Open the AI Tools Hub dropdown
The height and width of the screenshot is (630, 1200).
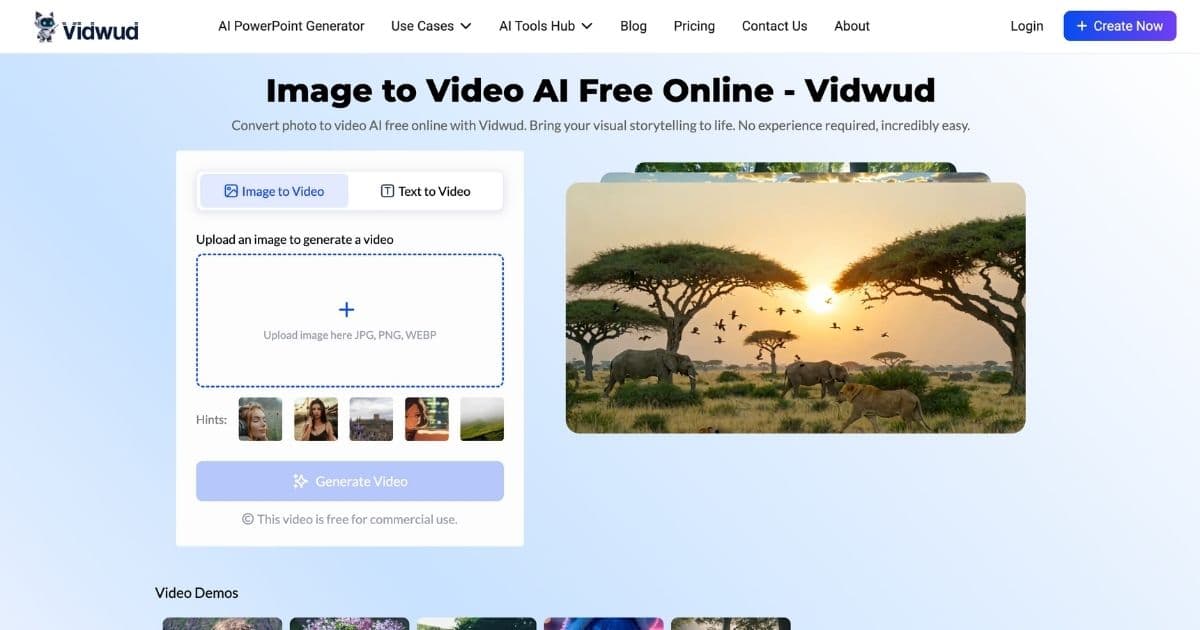click(x=545, y=26)
